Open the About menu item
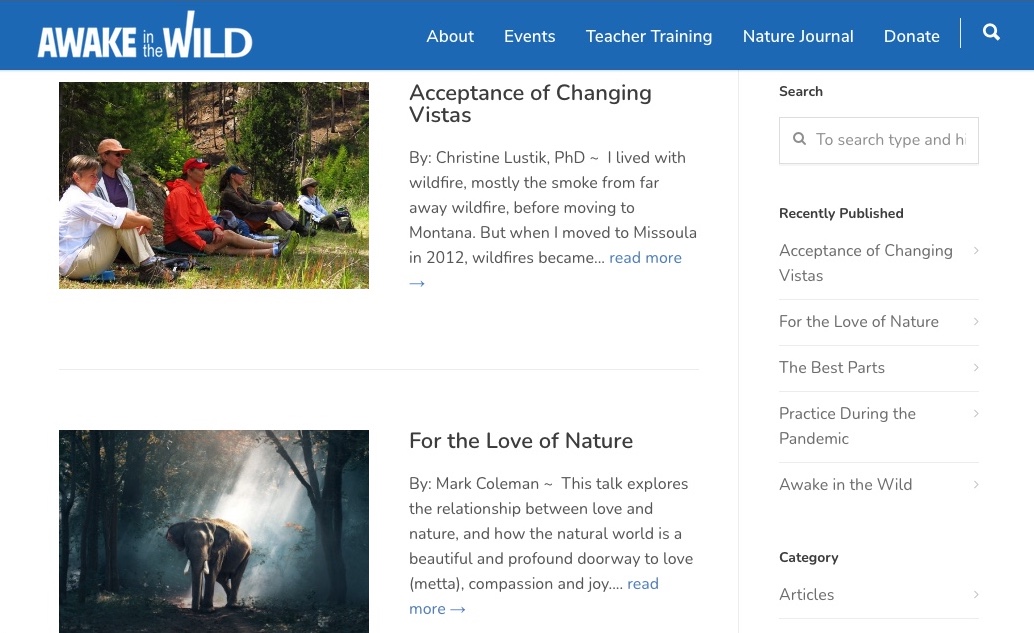Screen dimensions: 1034x633 (450, 36)
